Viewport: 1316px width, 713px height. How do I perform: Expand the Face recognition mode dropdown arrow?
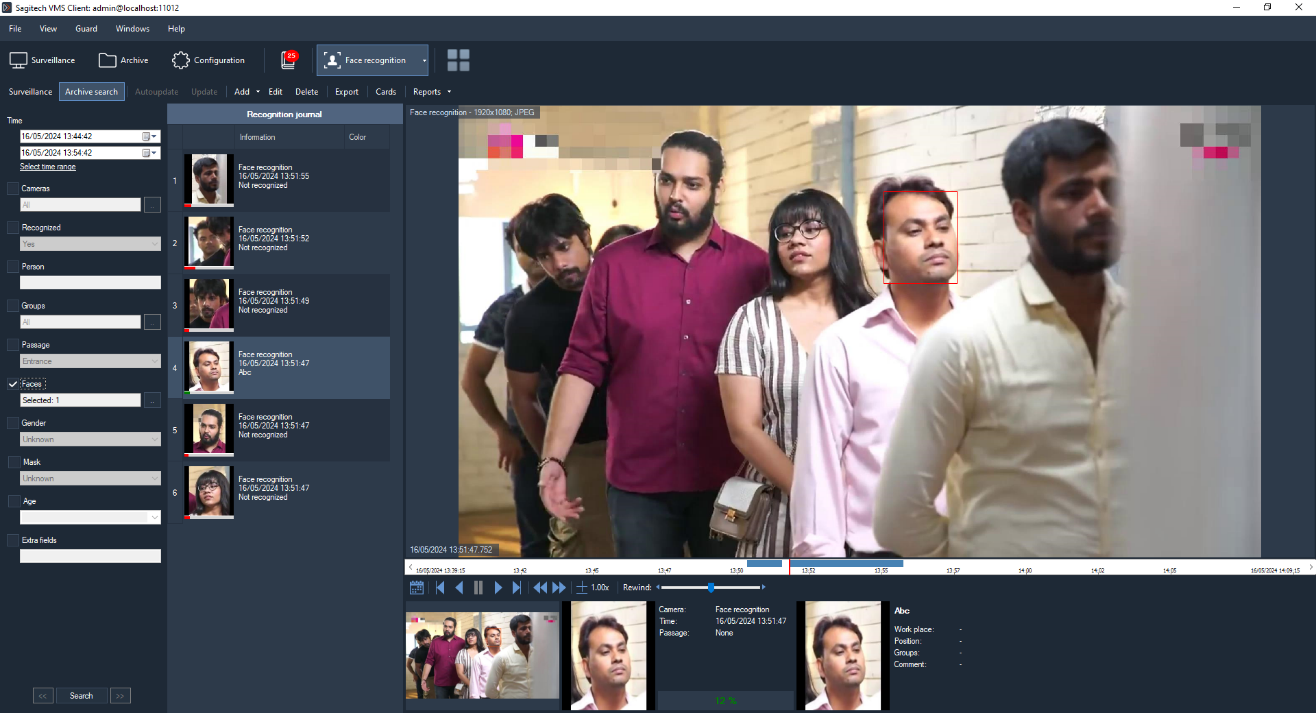point(424,60)
